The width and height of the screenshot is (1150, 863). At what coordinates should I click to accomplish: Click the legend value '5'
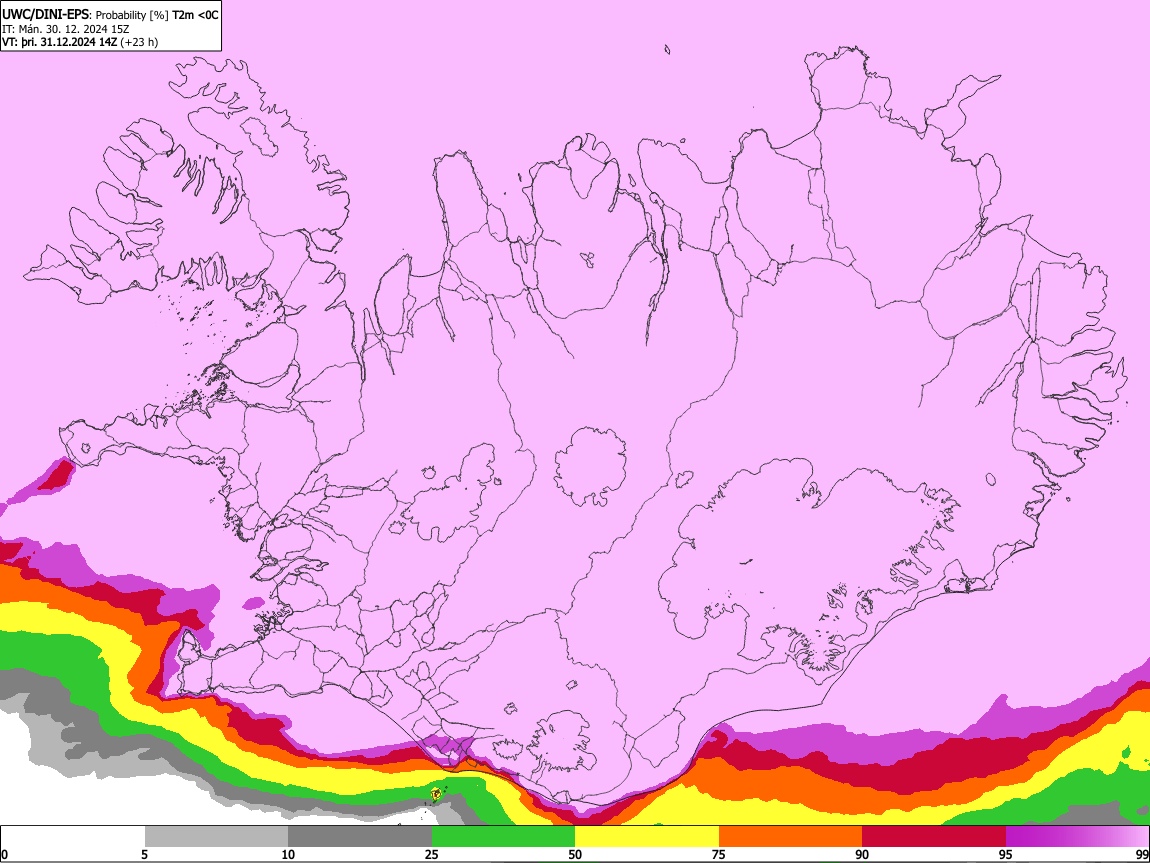(144, 854)
